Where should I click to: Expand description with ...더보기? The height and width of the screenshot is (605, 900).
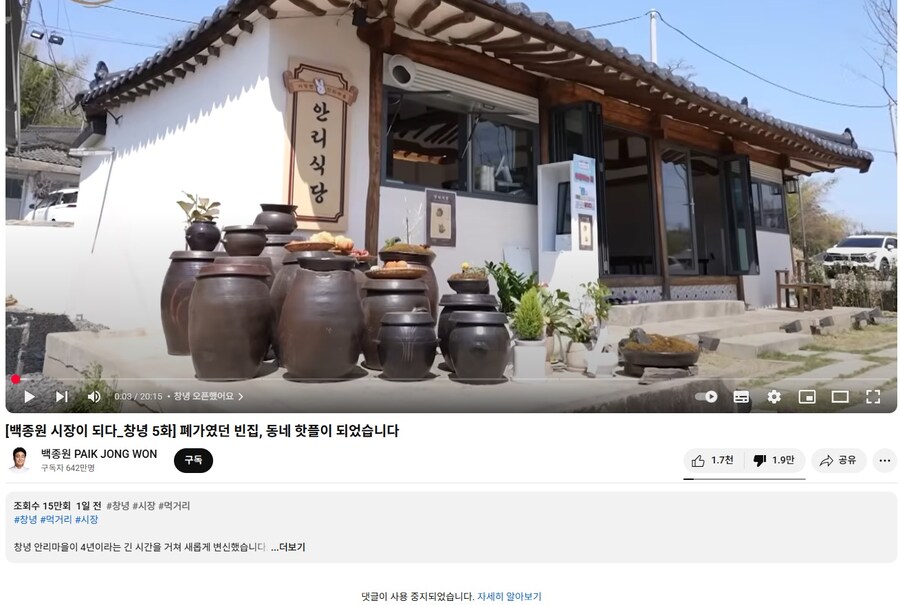(x=288, y=547)
